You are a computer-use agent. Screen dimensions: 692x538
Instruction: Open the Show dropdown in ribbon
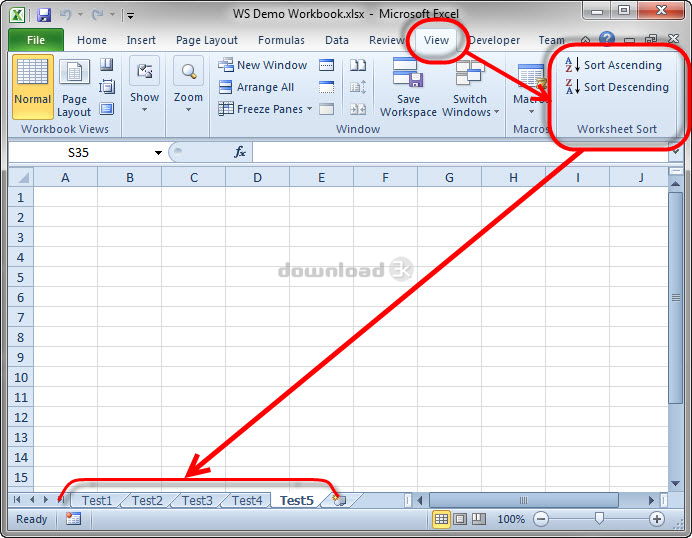[x=144, y=88]
